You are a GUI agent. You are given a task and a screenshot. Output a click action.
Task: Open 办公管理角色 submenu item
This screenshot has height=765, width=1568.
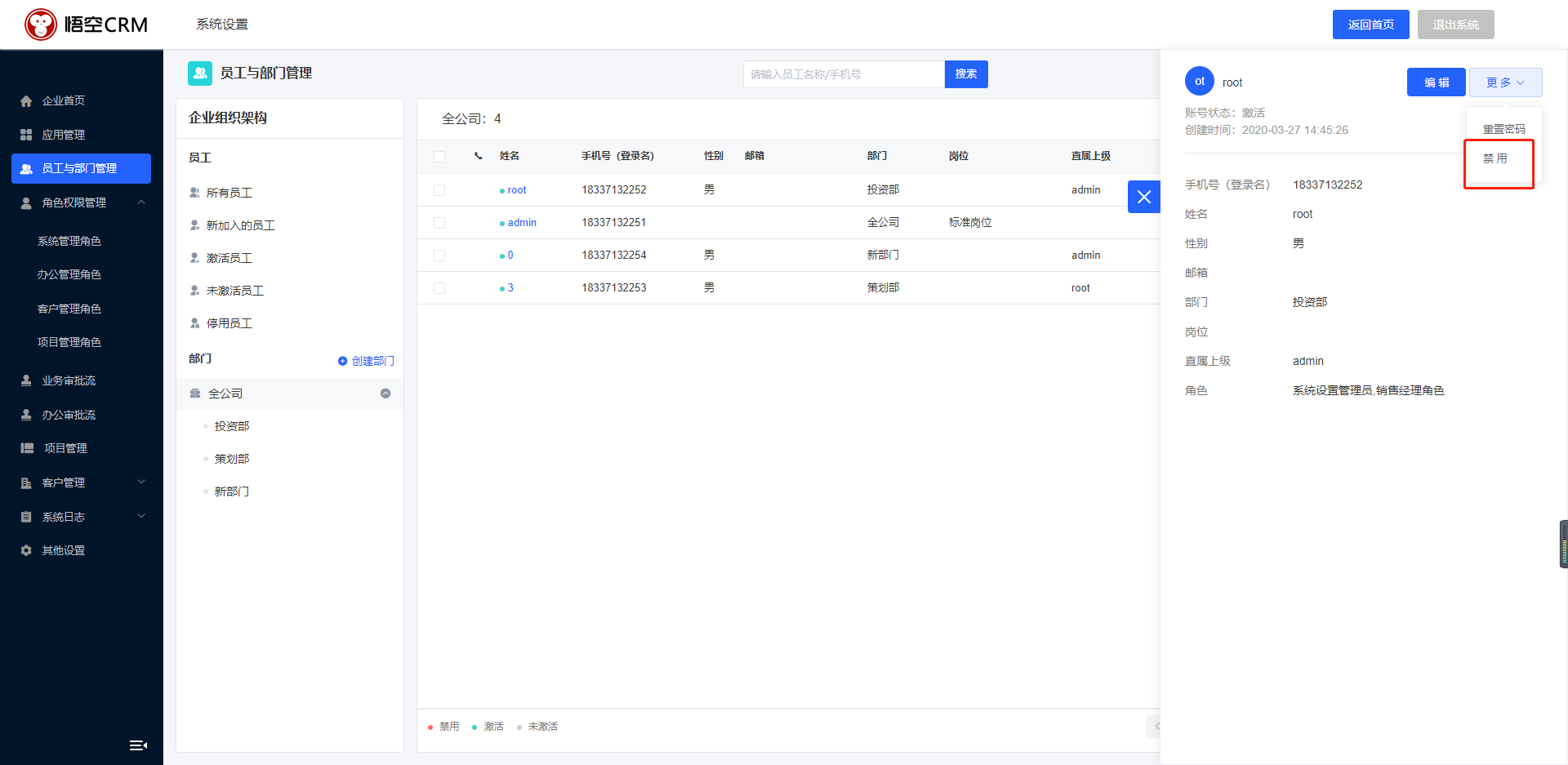pyautogui.click(x=69, y=274)
